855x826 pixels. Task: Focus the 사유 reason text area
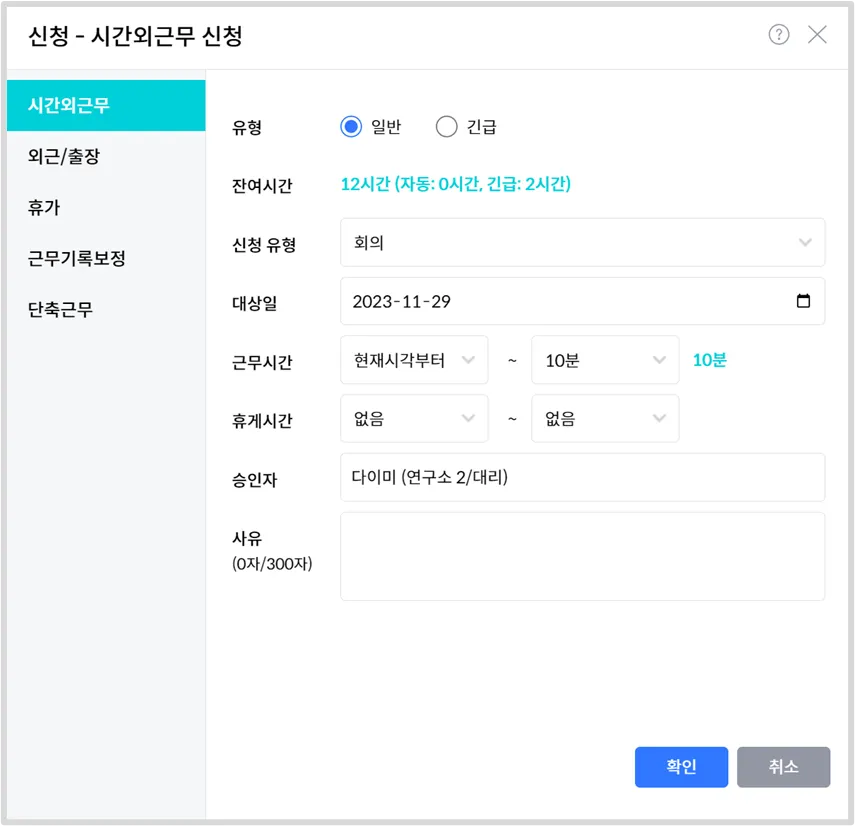click(x=582, y=556)
